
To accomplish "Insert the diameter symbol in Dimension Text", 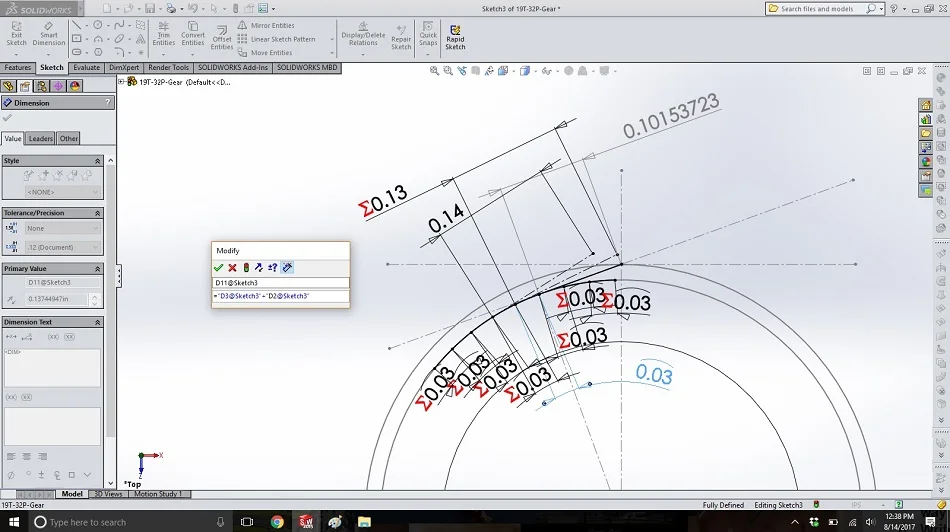I will click(11, 474).
